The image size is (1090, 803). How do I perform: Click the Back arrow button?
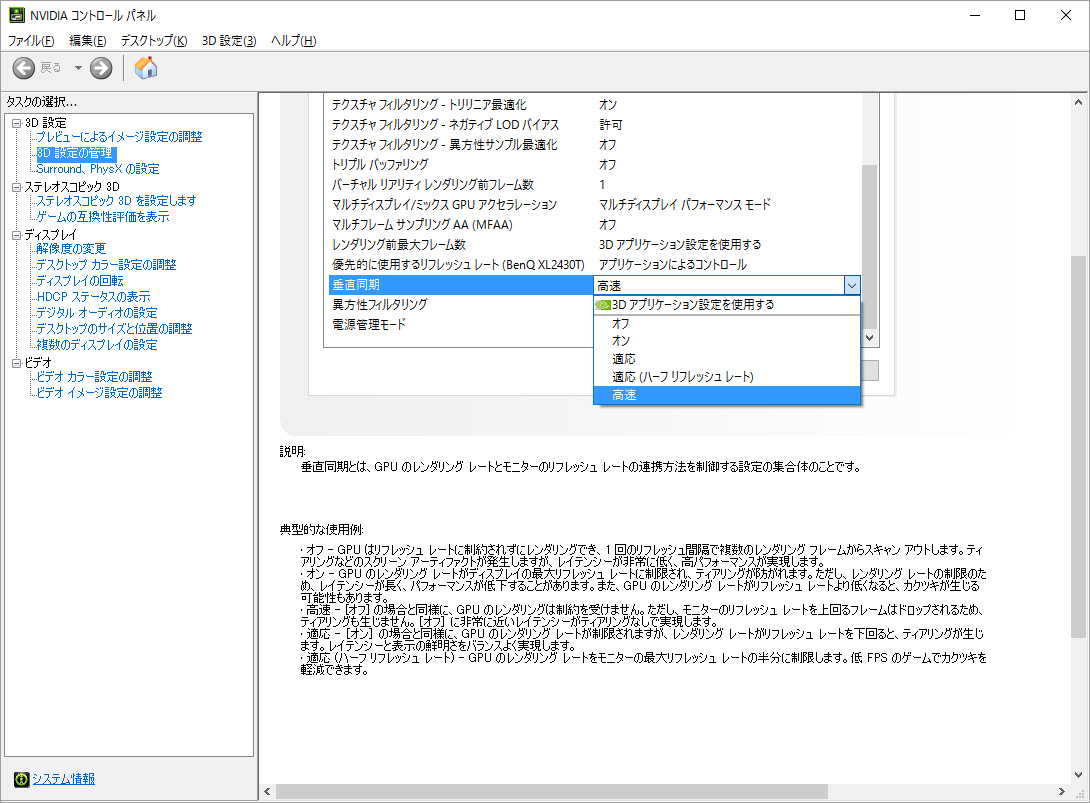tap(24, 68)
